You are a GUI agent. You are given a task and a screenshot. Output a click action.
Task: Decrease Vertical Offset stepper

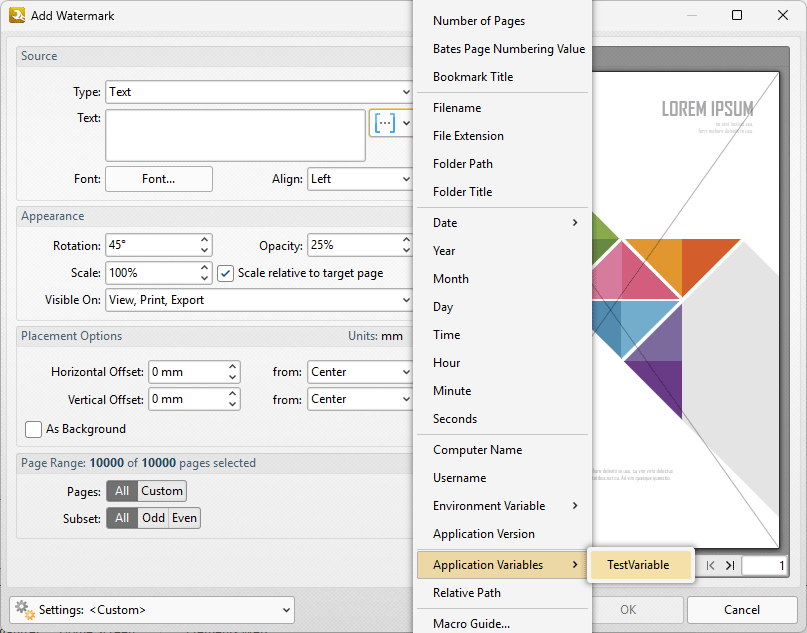click(x=233, y=405)
